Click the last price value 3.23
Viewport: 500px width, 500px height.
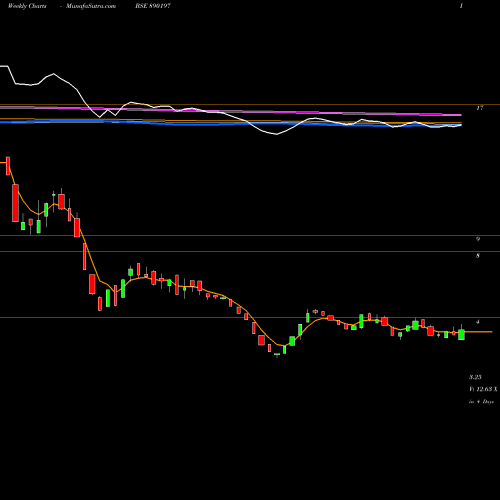point(475,377)
